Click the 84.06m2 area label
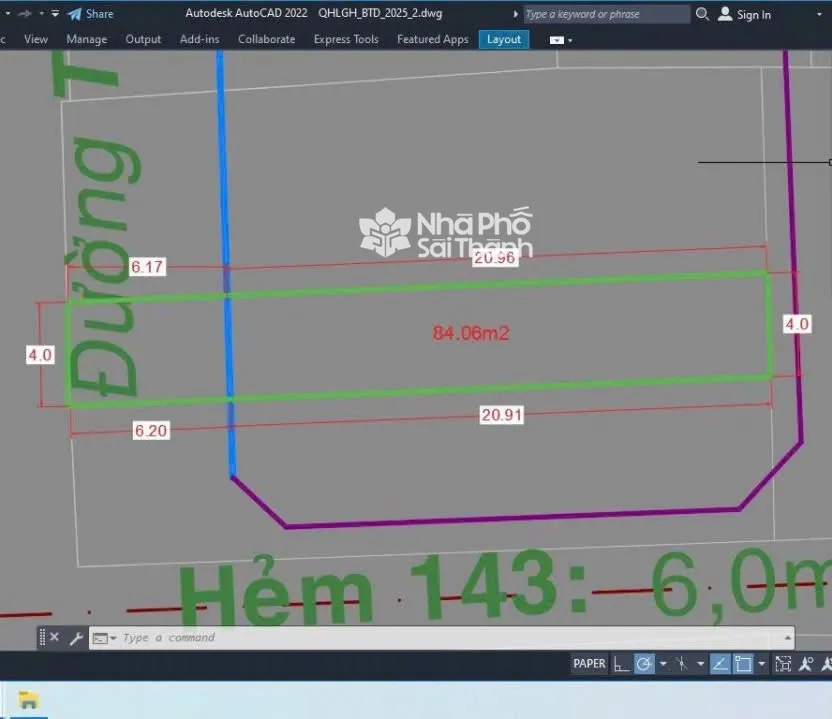Viewport: 832px width, 719px height. tap(471, 333)
